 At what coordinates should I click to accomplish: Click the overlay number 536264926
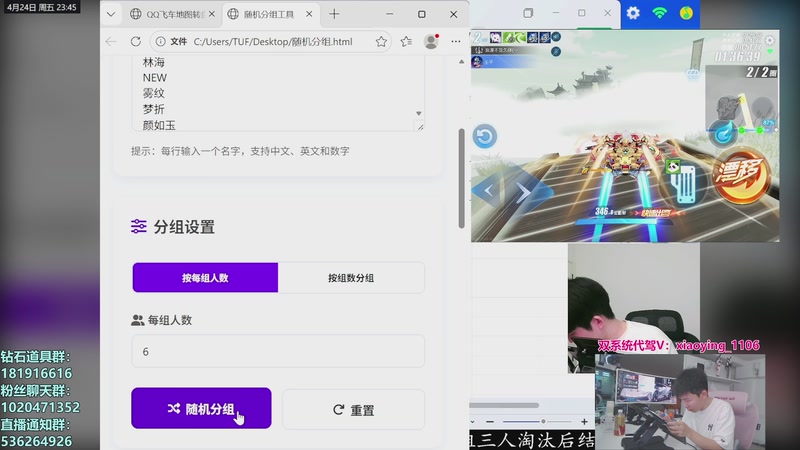point(36,441)
